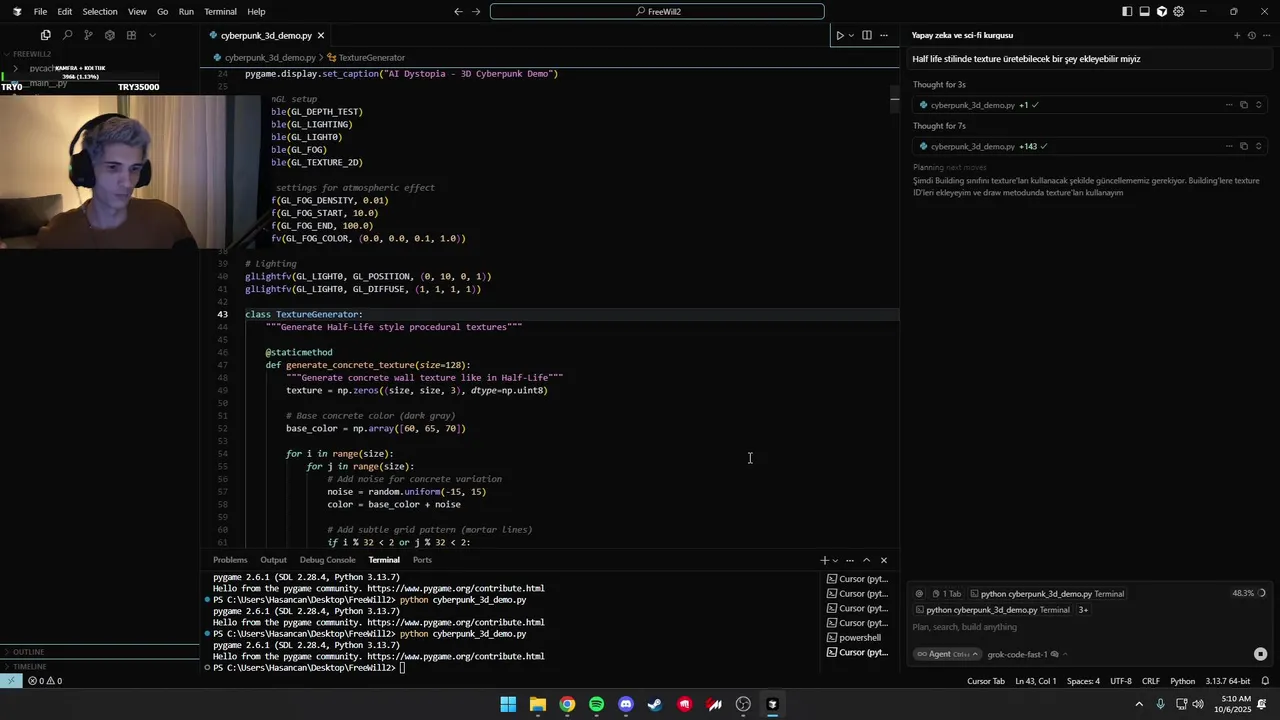The width and height of the screenshot is (1280, 720).
Task: Start a new chat with plus
Action: [x=1237, y=35]
